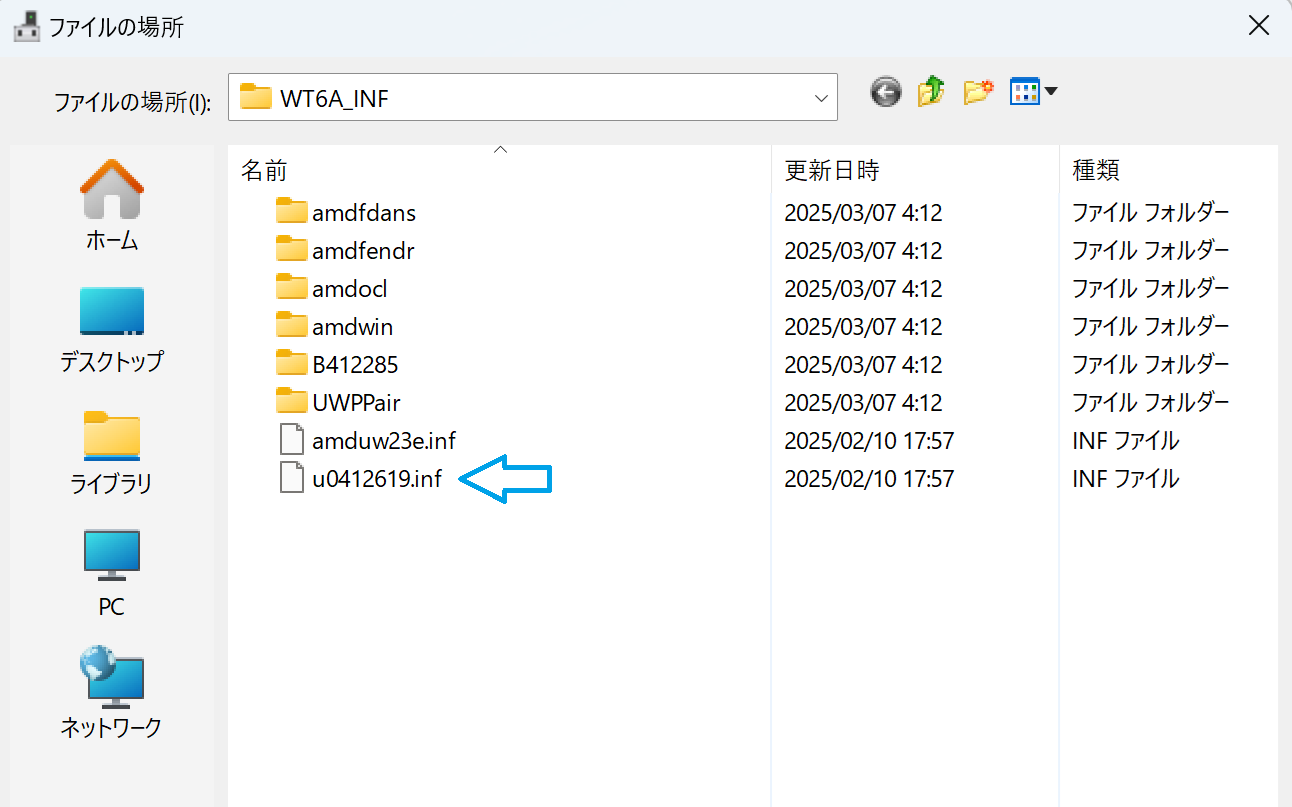Open the view options dropdown arrow
This screenshot has height=807, width=1292.
[1051, 93]
